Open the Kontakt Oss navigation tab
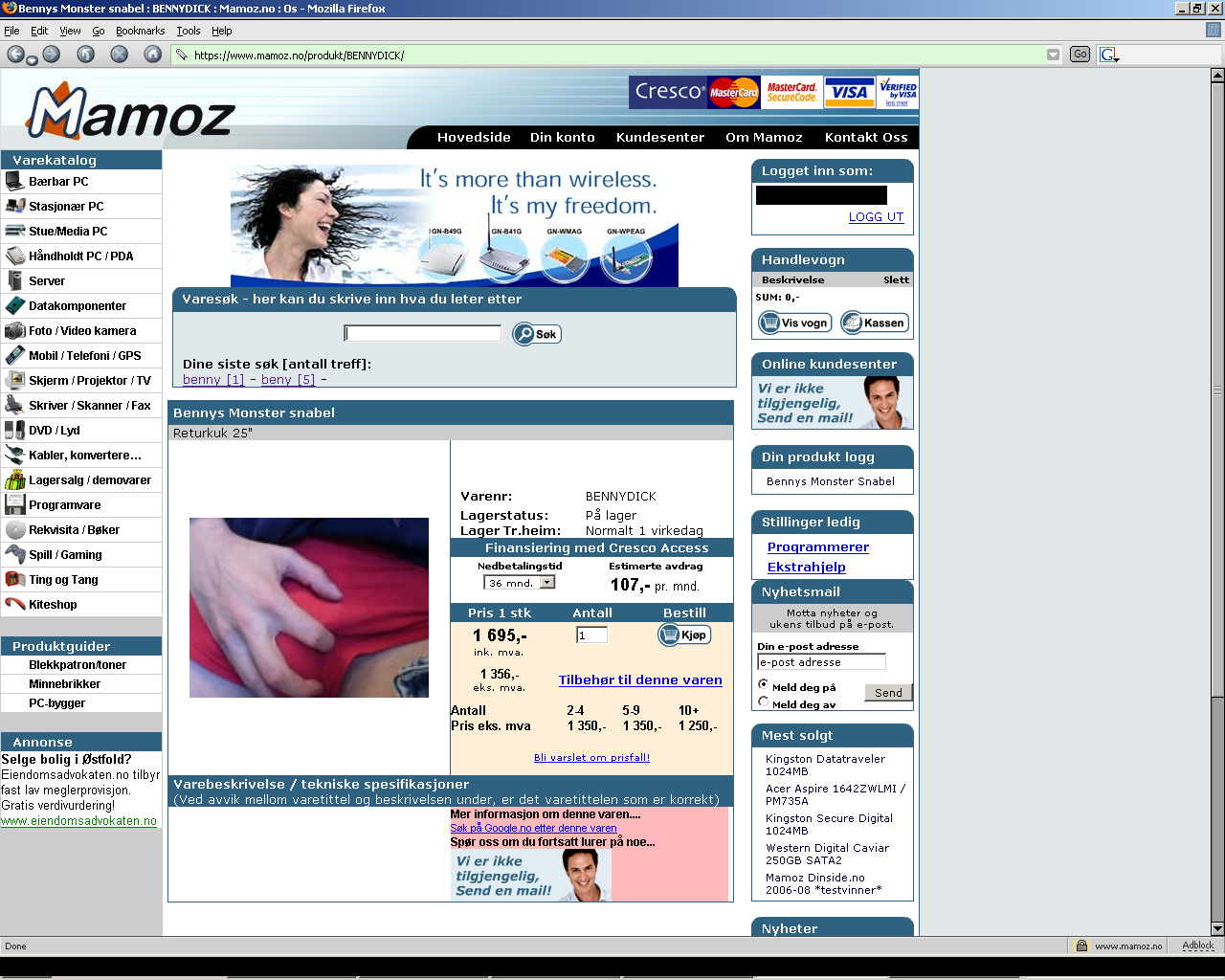 pyautogui.click(x=866, y=137)
